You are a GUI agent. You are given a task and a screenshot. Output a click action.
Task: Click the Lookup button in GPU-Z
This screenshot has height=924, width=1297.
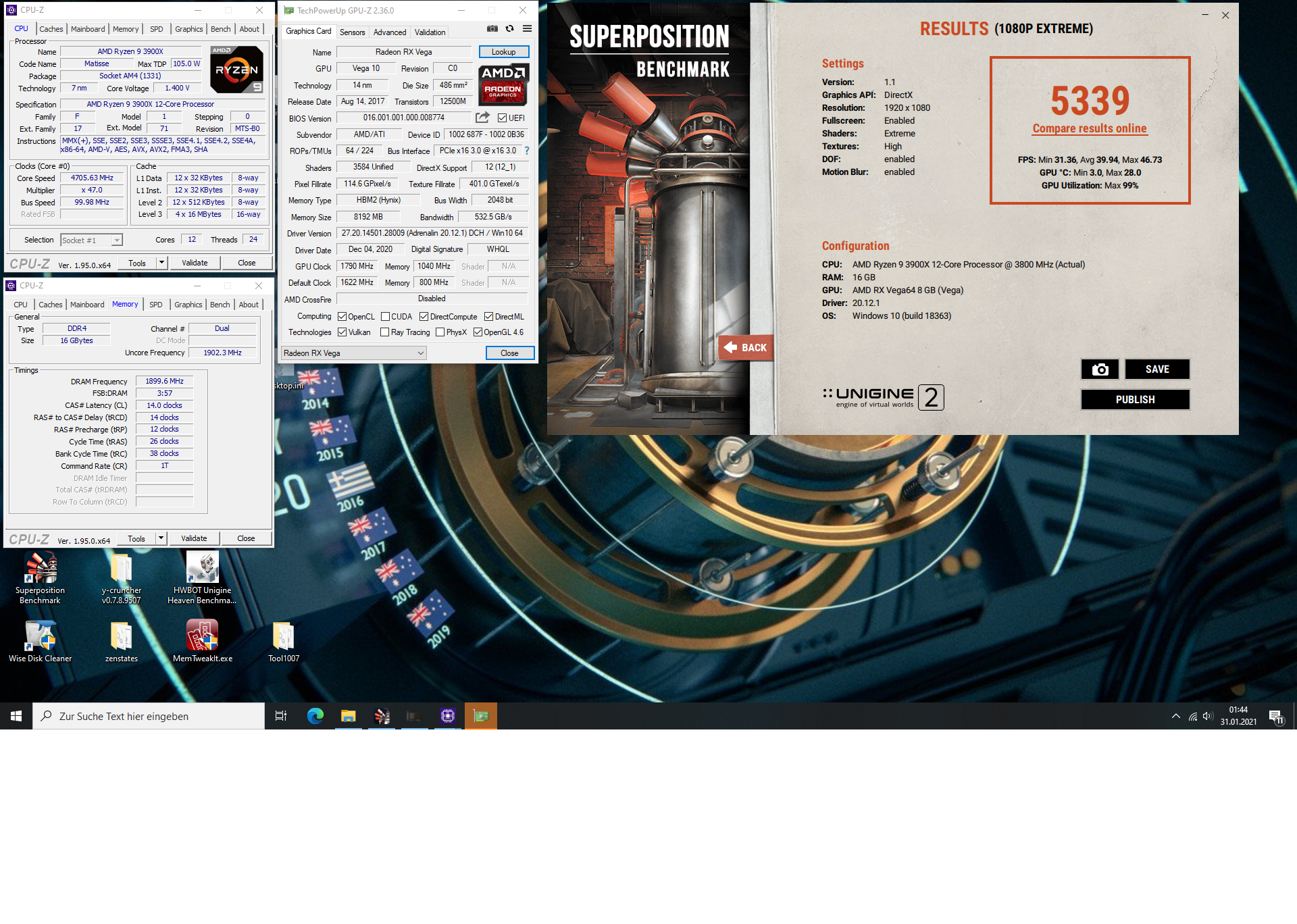click(503, 52)
